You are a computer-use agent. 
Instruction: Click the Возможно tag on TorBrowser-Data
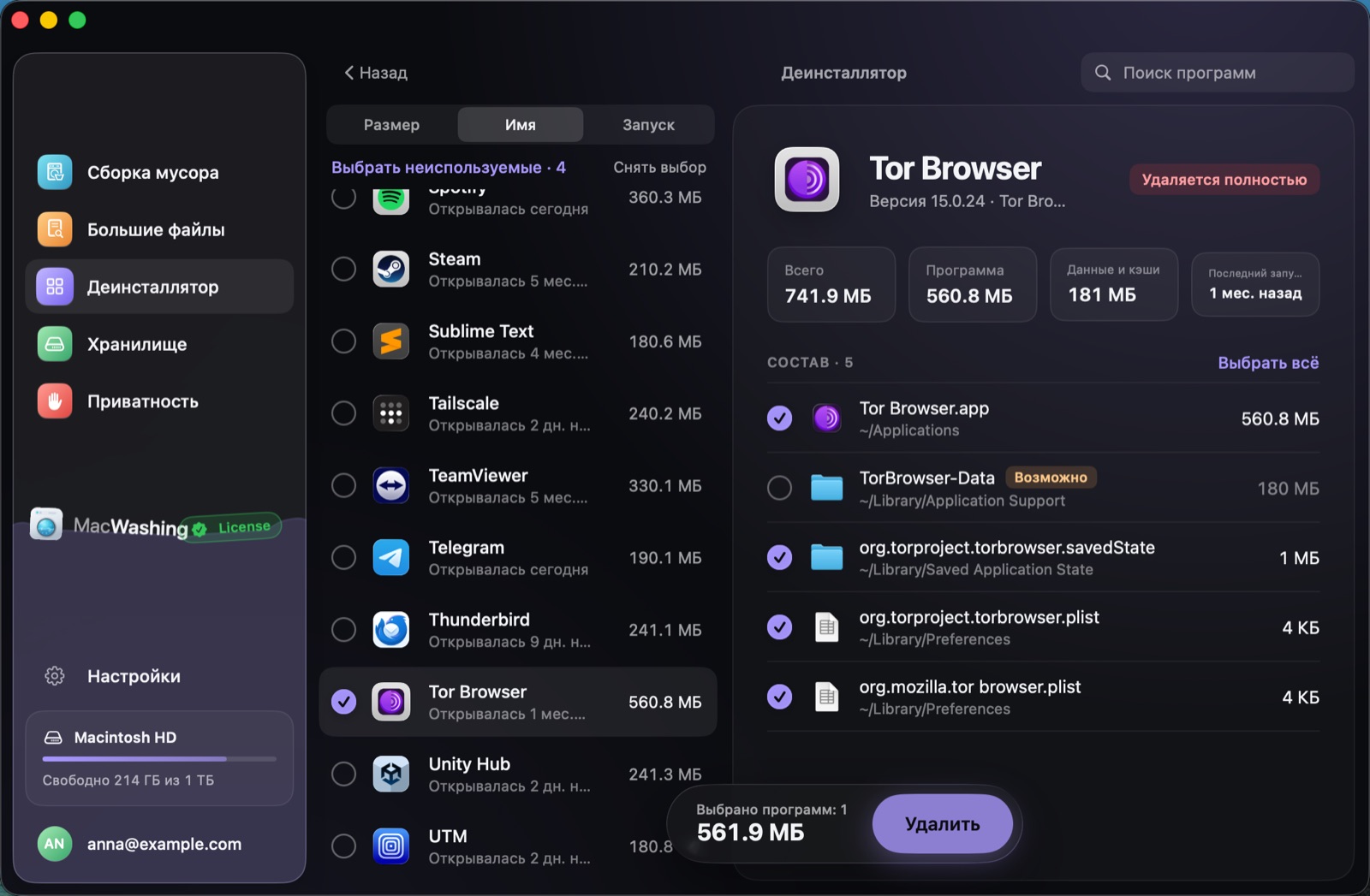coord(1051,478)
